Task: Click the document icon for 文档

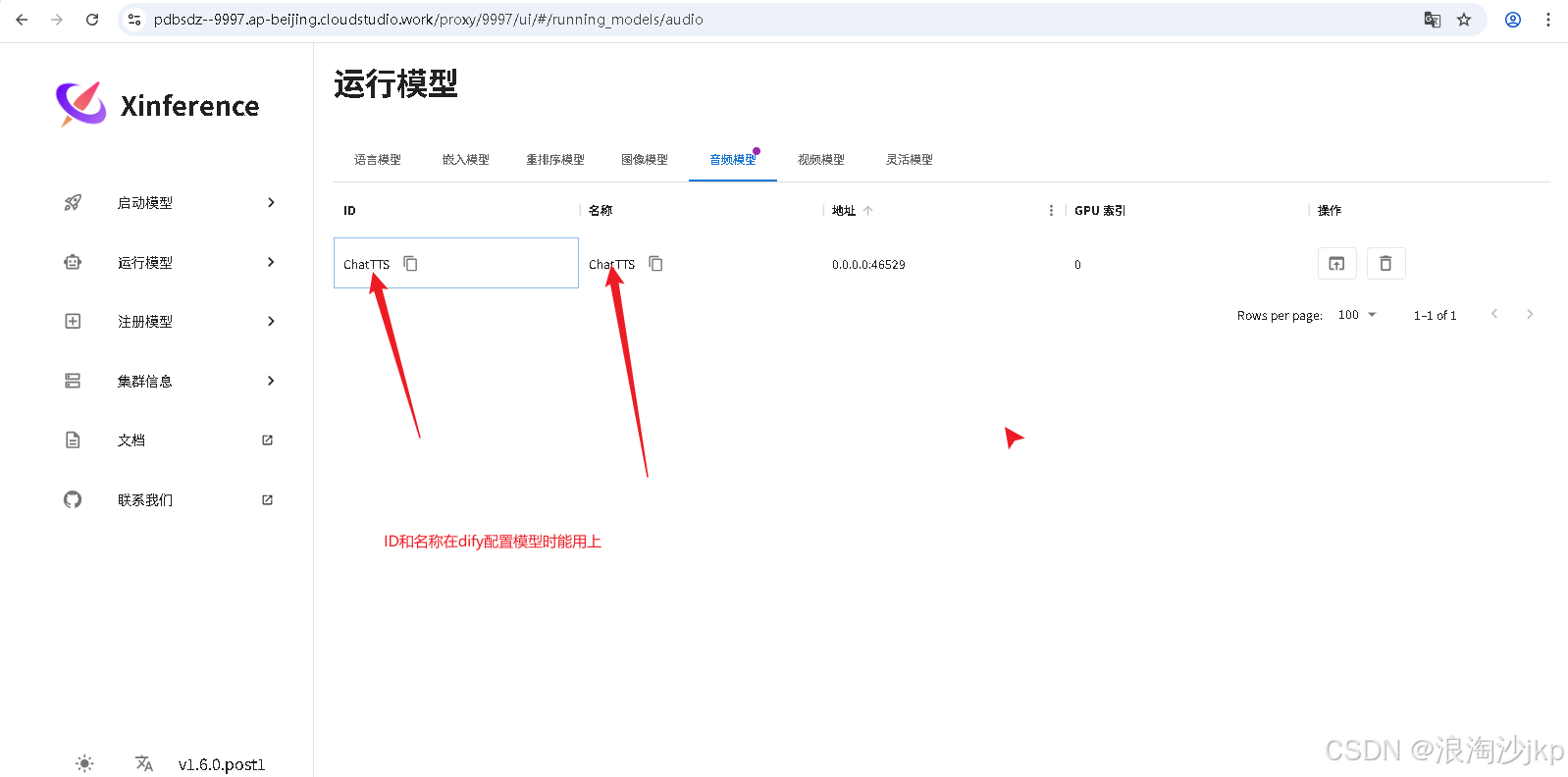Action: coord(73,440)
